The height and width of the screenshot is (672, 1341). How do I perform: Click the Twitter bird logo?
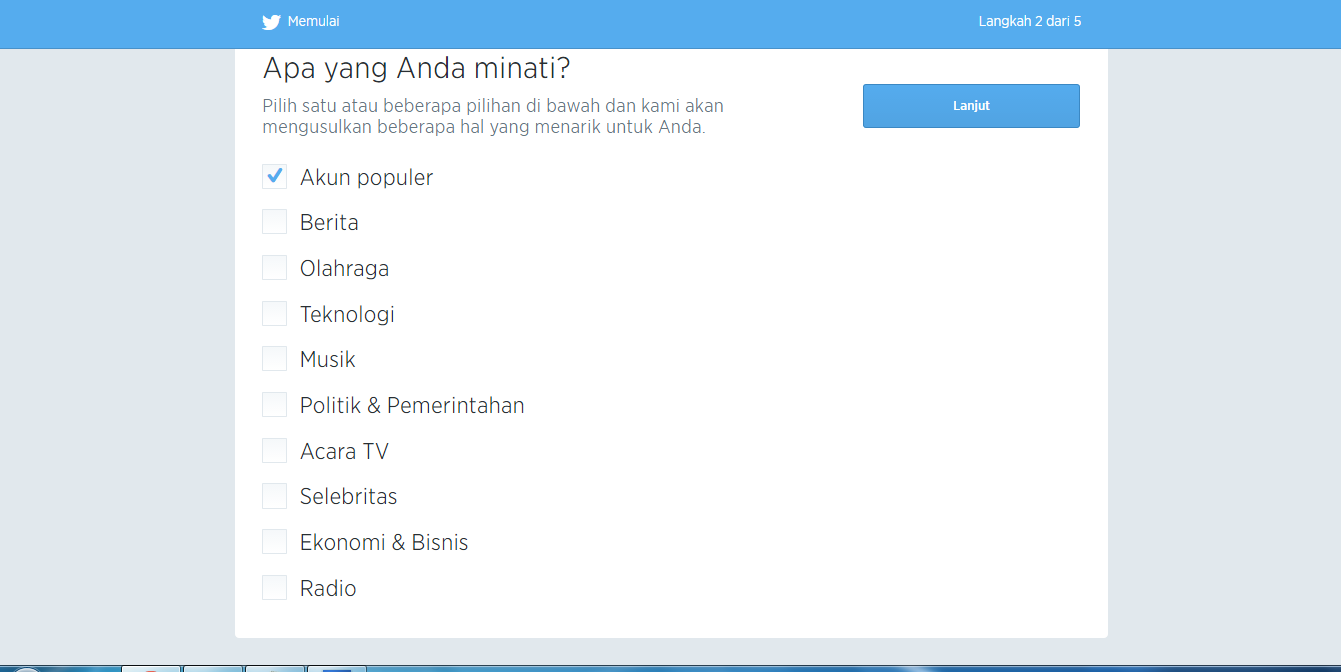pos(271,22)
